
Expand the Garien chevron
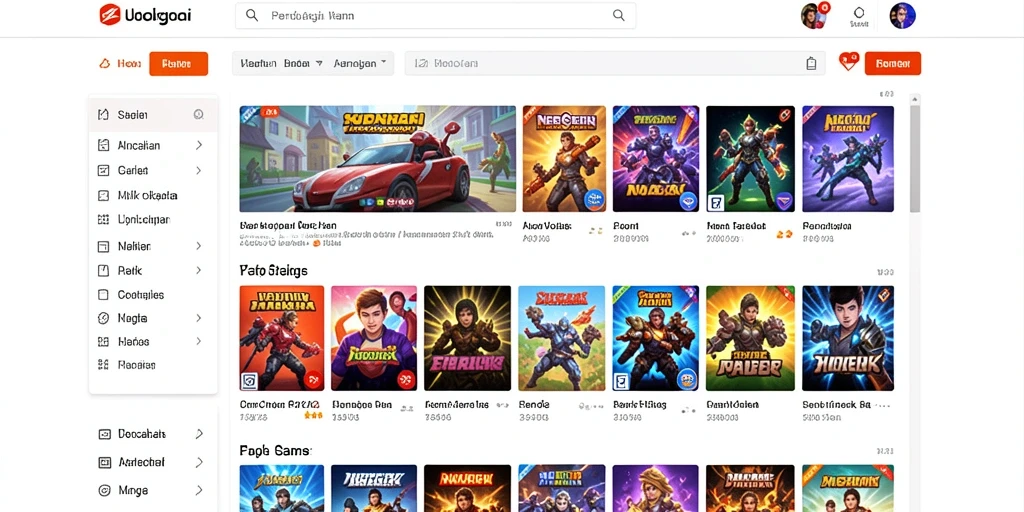coord(199,170)
